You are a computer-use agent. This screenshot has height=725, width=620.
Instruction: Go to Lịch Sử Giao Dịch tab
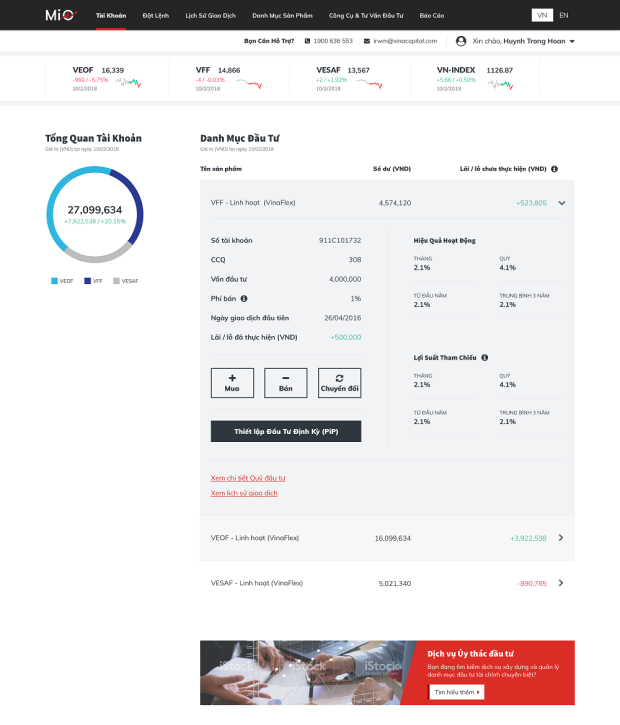211,15
